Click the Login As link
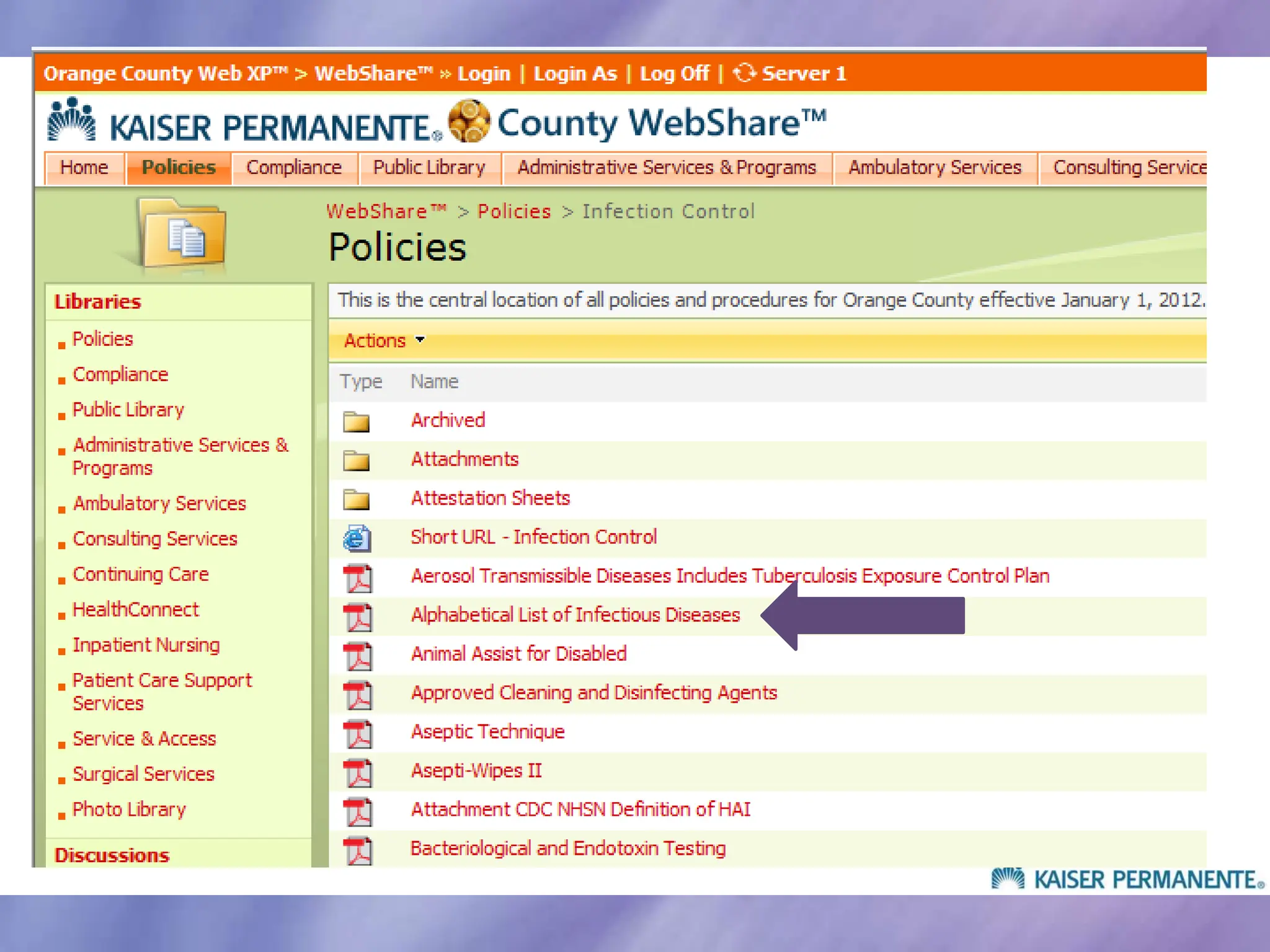The height and width of the screenshot is (952, 1270). 575,74
